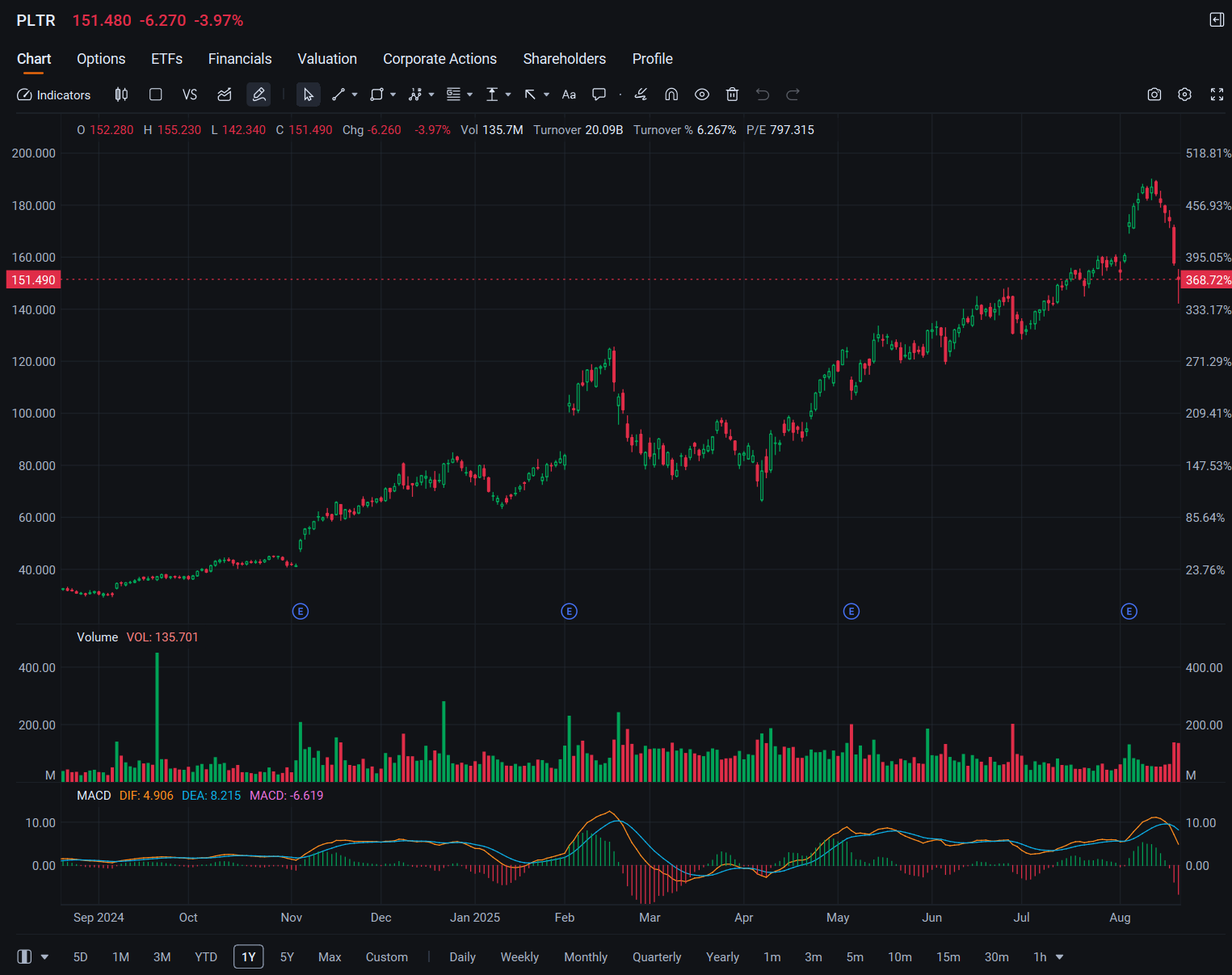Set the range to 3M
Screen dimensions: 1232x975
[x=162, y=957]
